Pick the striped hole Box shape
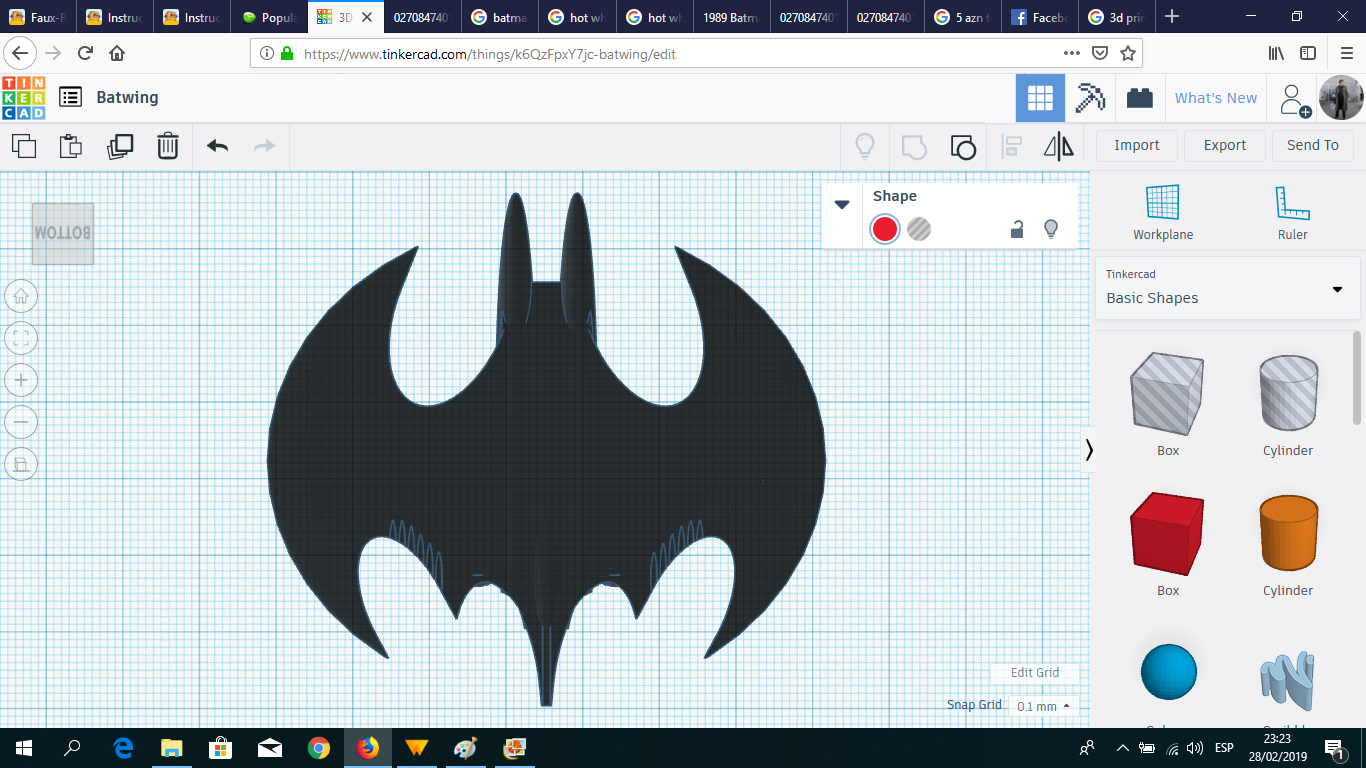Screen dimensions: 1366x768 tap(1168, 393)
